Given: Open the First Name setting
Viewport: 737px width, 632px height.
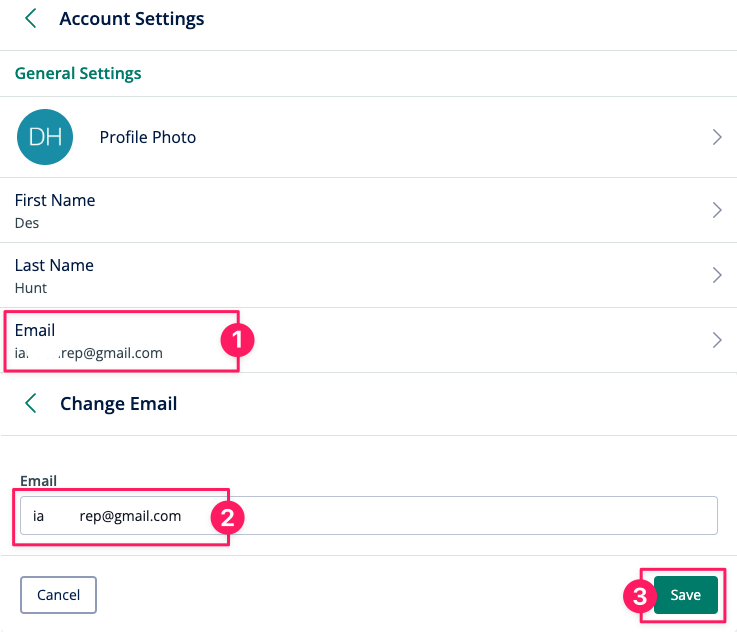Looking at the screenshot, I should pos(368,211).
